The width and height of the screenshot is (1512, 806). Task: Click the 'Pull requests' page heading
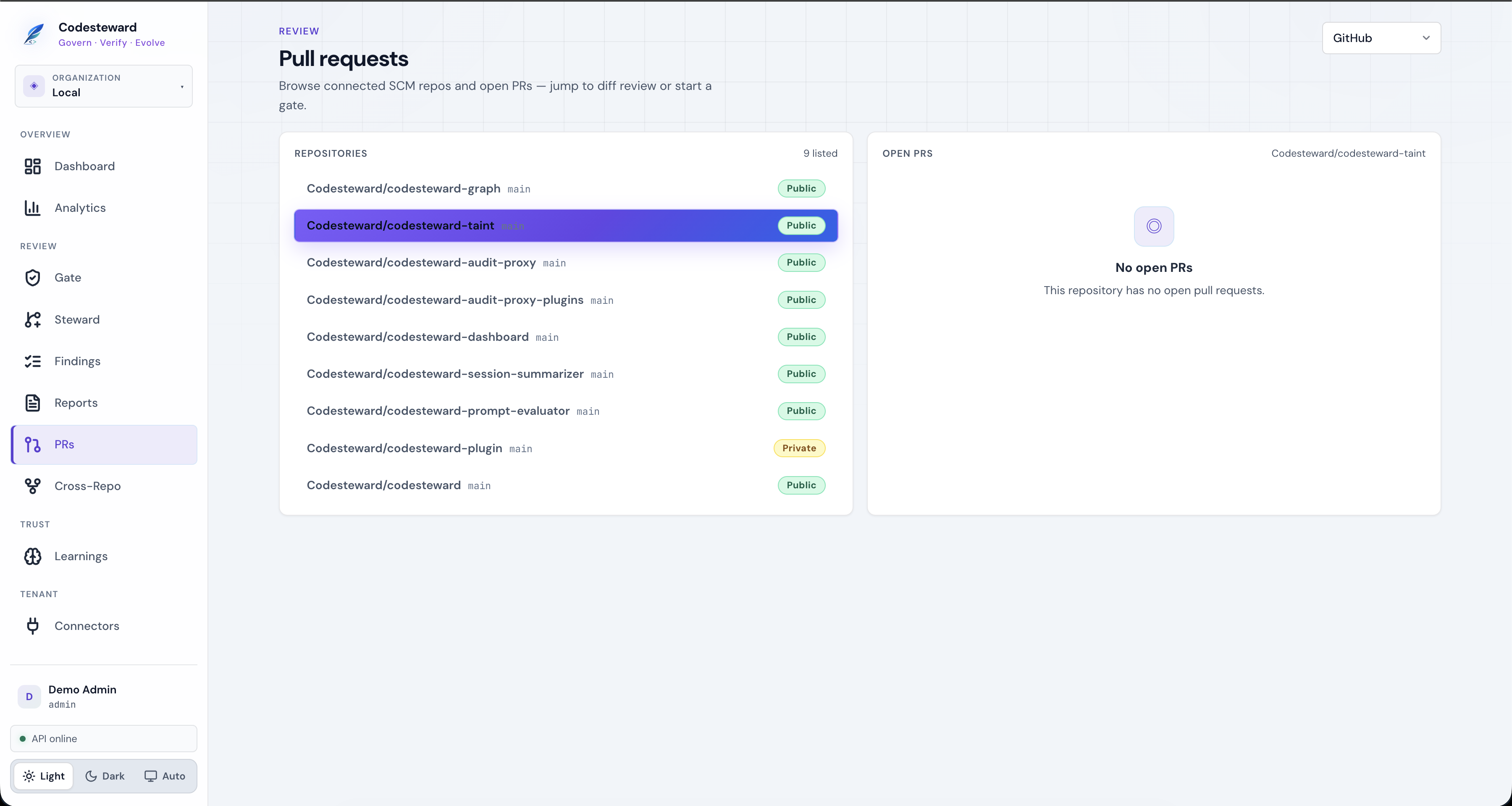click(x=344, y=59)
